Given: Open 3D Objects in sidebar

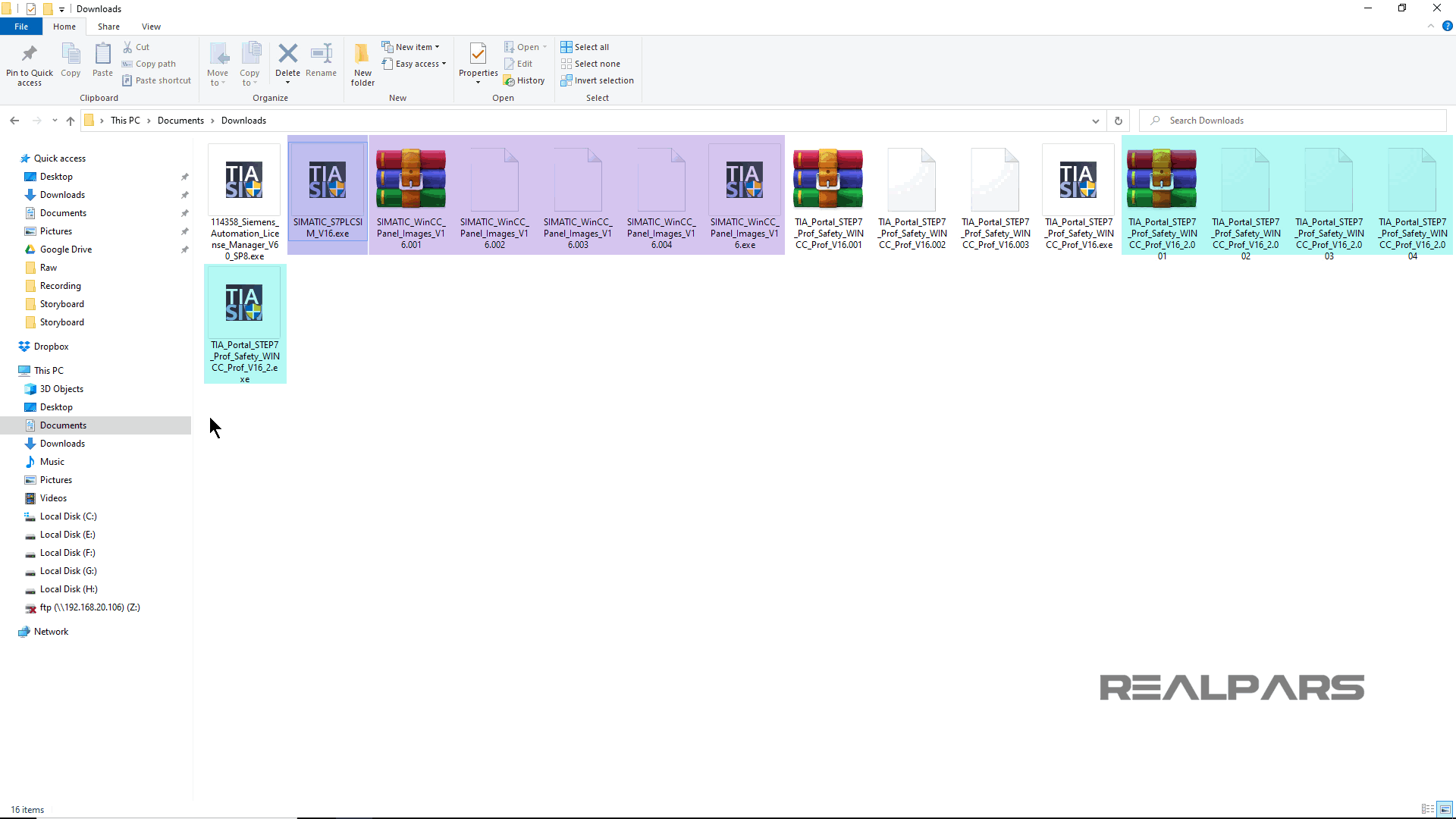Looking at the screenshot, I should (61, 389).
